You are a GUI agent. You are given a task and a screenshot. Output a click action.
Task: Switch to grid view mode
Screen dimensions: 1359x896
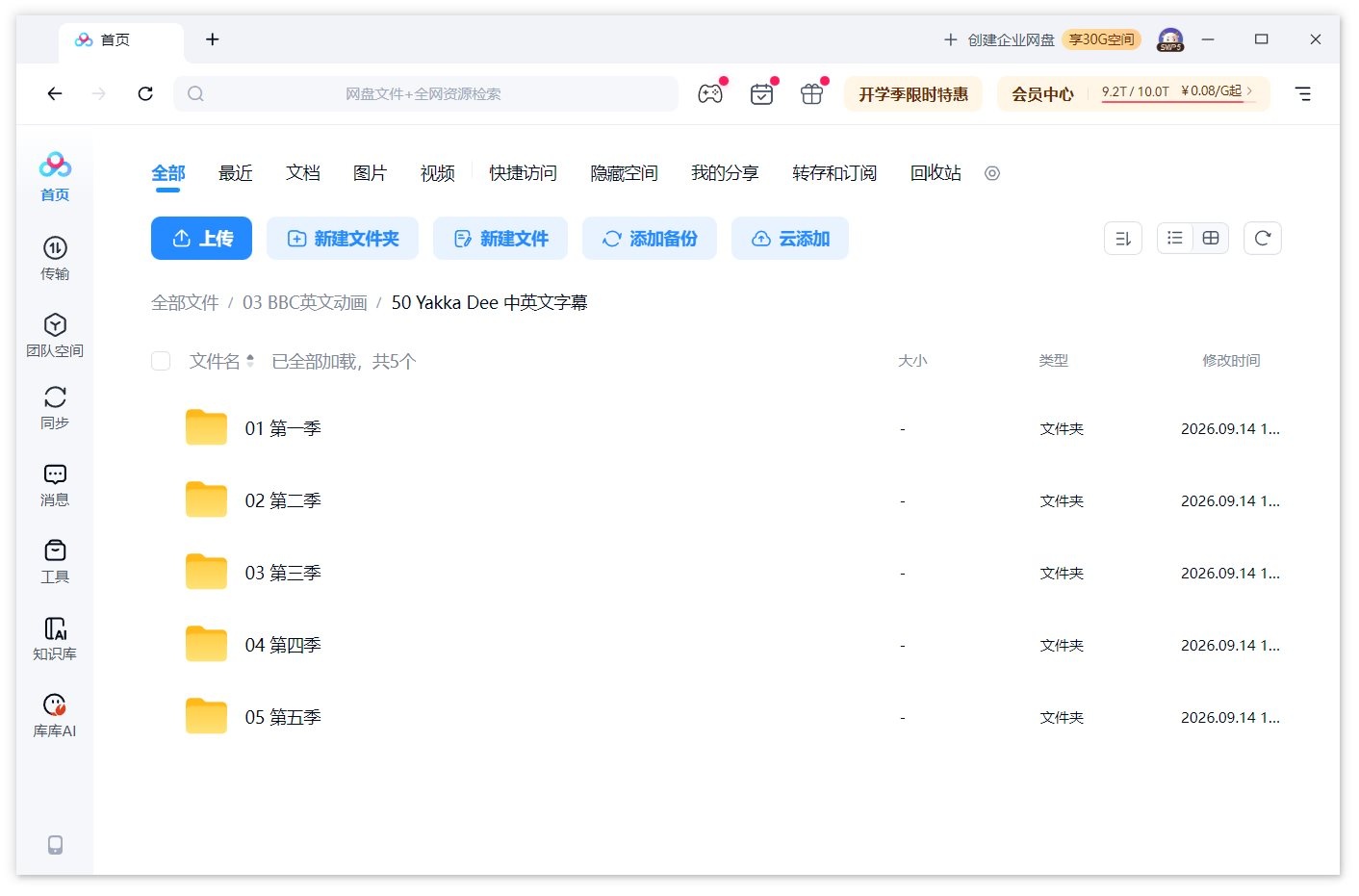click(x=1211, y=238)
